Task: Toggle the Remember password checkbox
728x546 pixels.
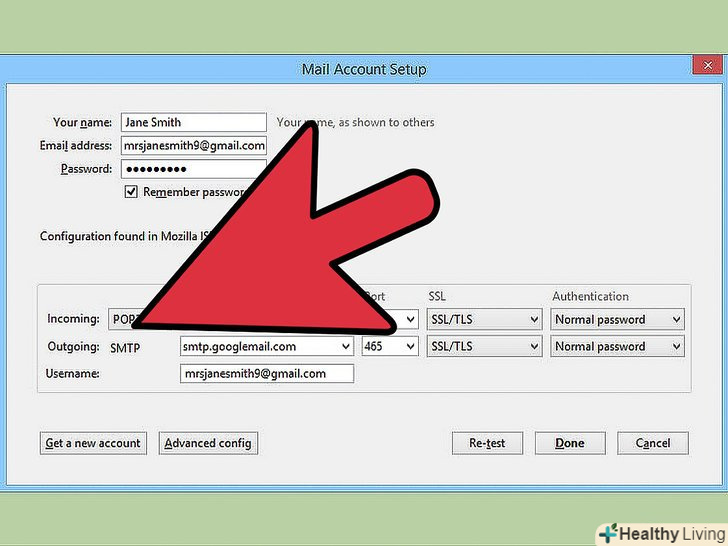Action: click(131, 192)
